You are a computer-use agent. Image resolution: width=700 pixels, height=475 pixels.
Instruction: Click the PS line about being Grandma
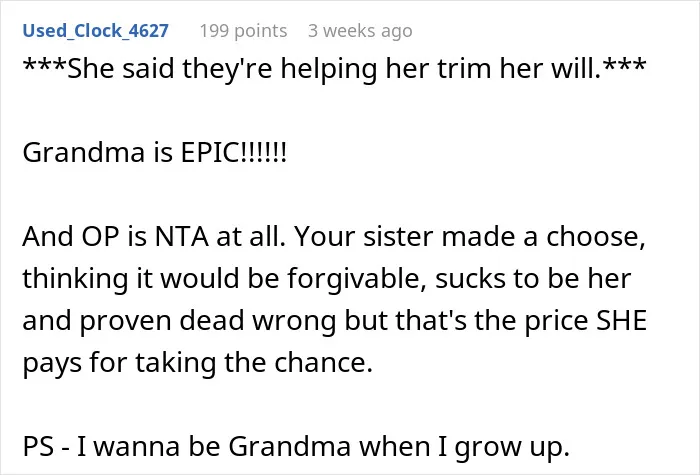coord(296,446)
